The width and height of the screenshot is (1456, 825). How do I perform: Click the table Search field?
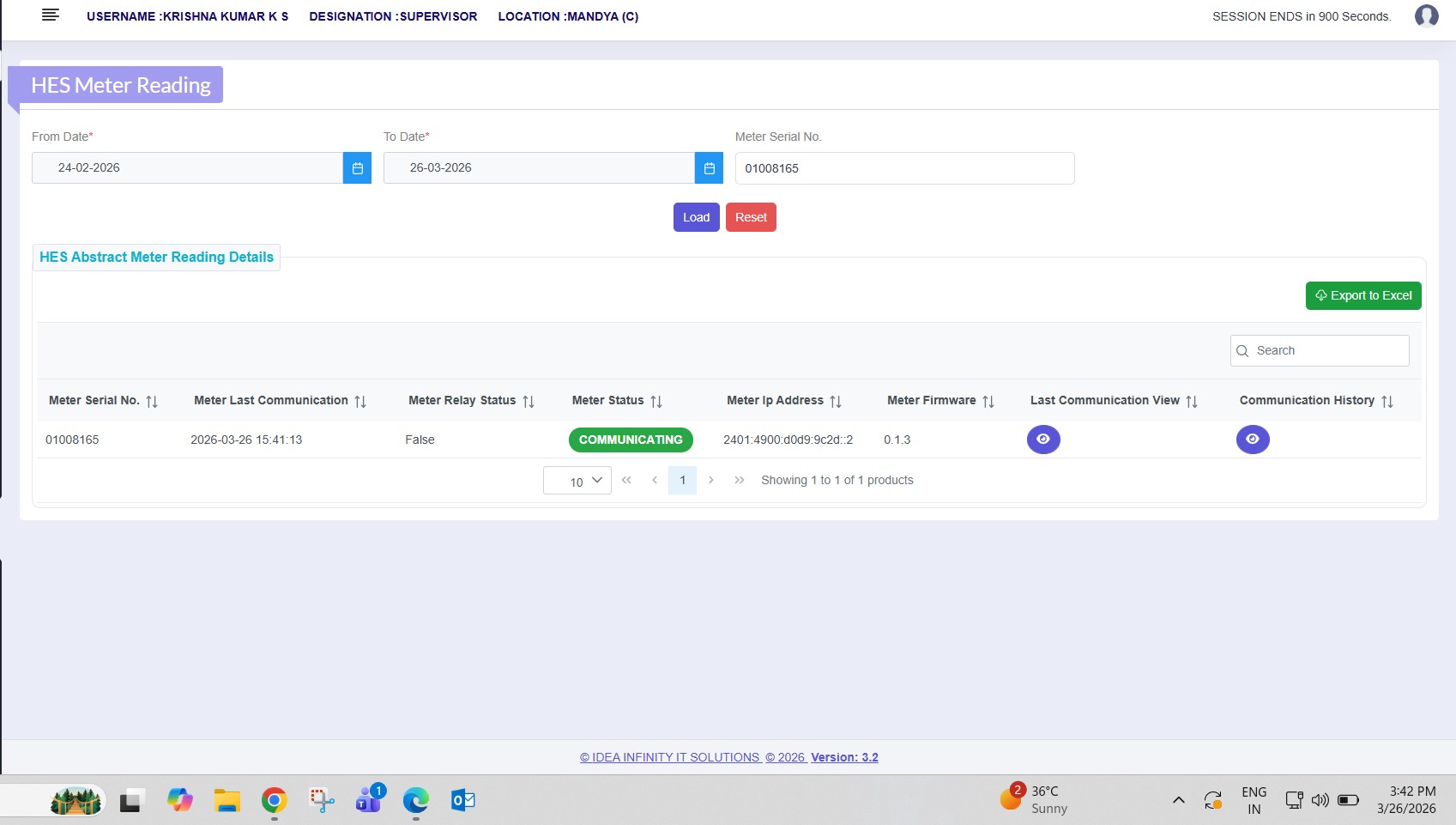pos(1326,350)
